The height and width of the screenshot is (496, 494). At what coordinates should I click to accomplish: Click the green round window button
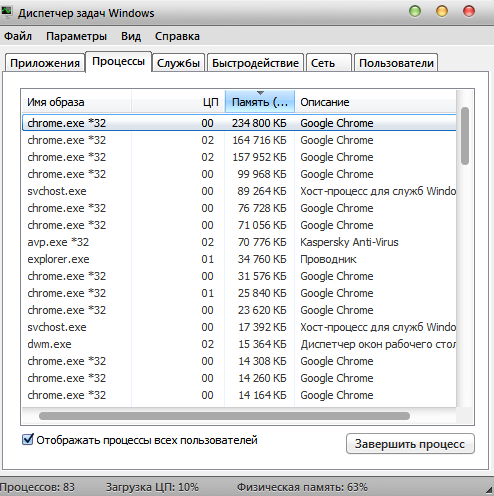pos(415,11)
